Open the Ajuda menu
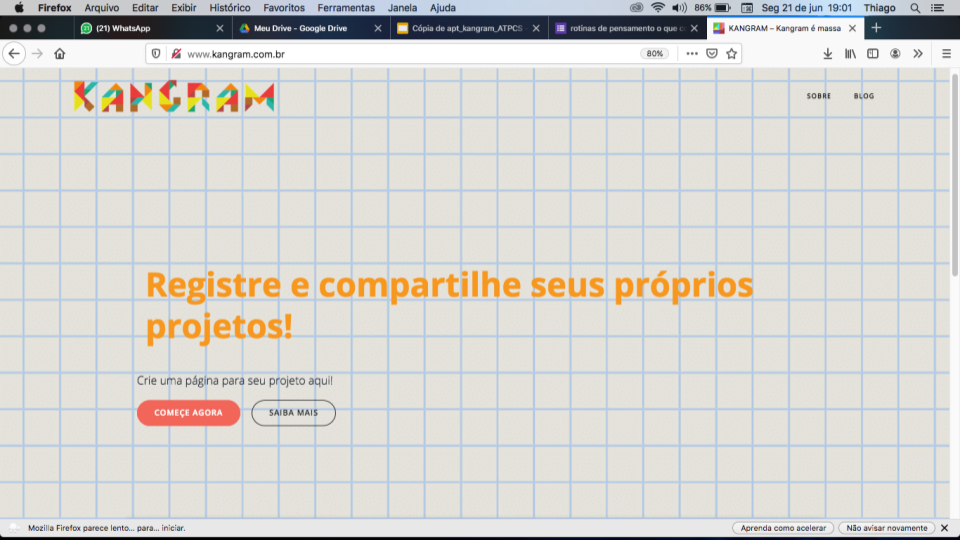Viewport: 960px width, 540px height. (443, 8)
